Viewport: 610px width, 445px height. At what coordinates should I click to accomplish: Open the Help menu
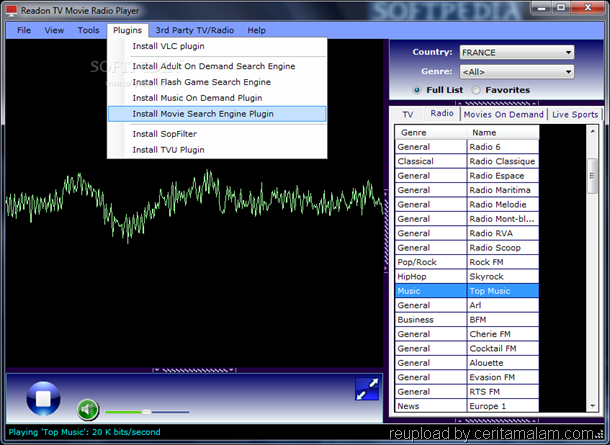[x=256, y=30]
